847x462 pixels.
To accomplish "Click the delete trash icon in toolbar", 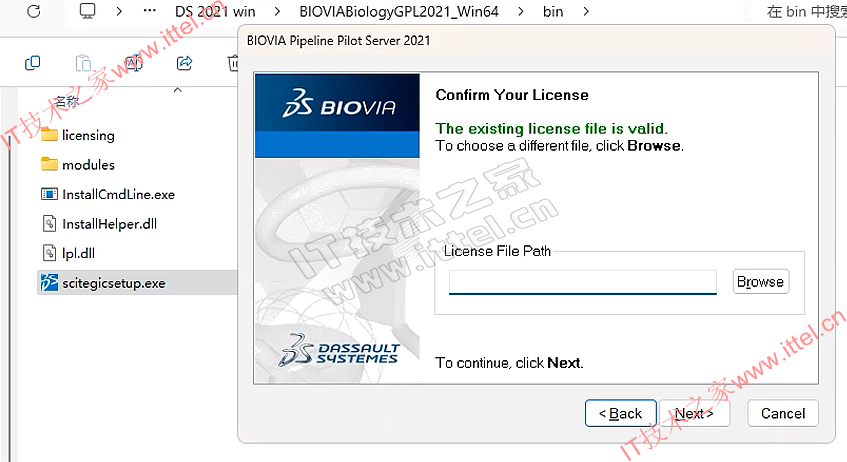I will pyautogui.click(x=233, y=63).
